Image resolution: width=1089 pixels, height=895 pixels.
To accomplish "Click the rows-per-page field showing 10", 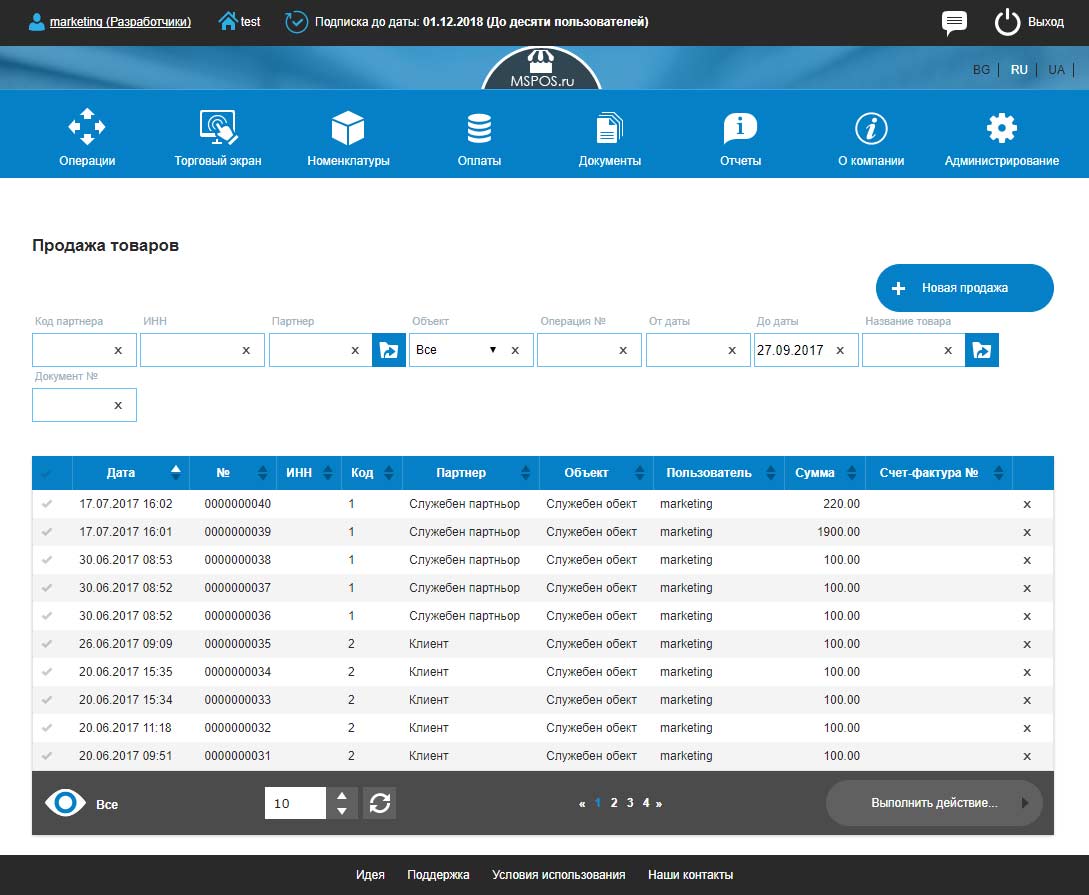I will (295, 803).
